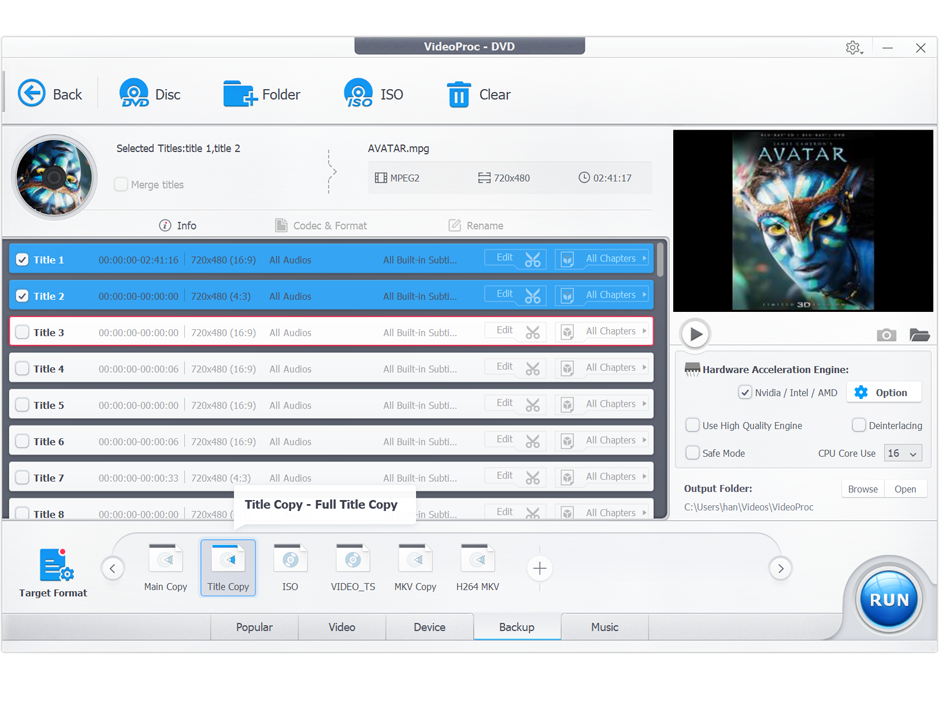
Task: Open Target Format settings icon
Action: click(x=56, y=565)
